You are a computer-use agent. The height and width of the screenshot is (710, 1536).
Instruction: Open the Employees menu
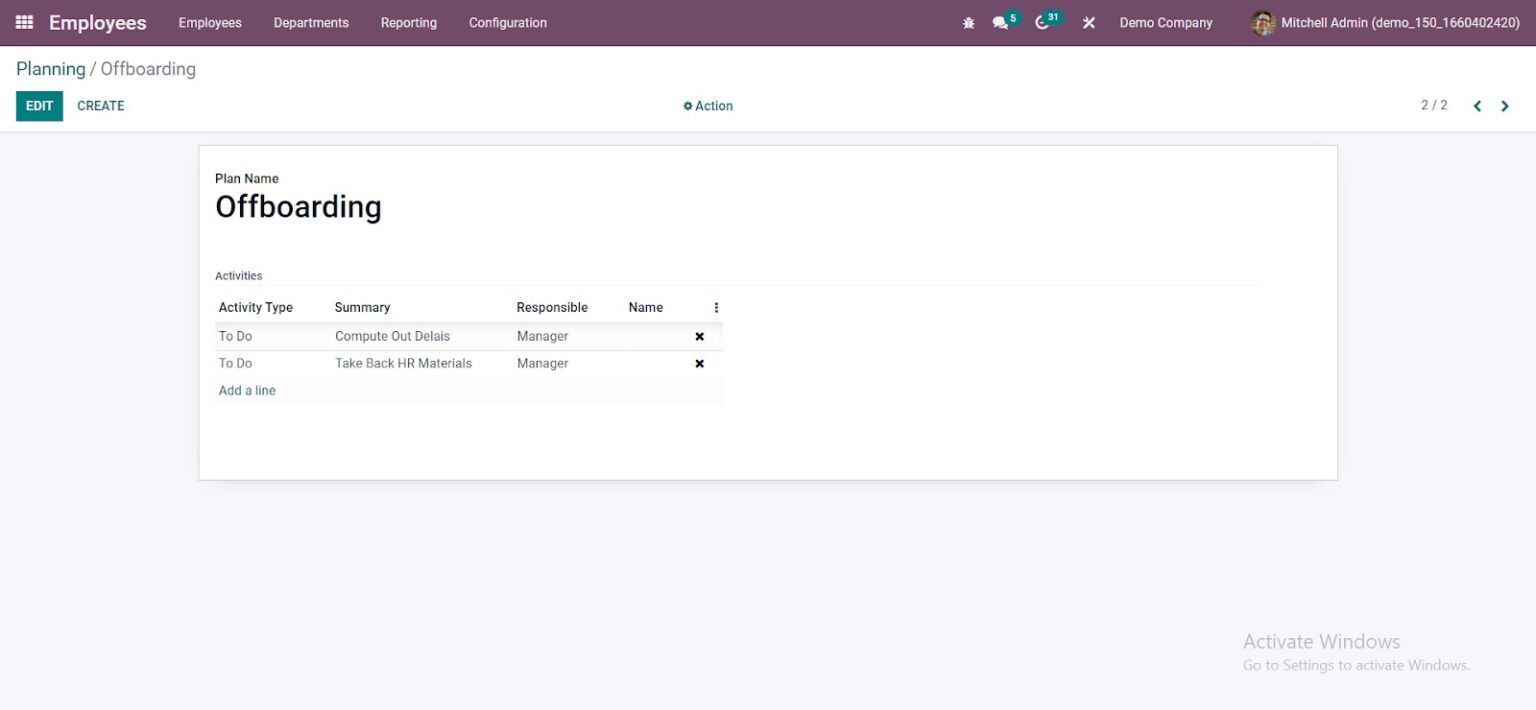point(209,22)
